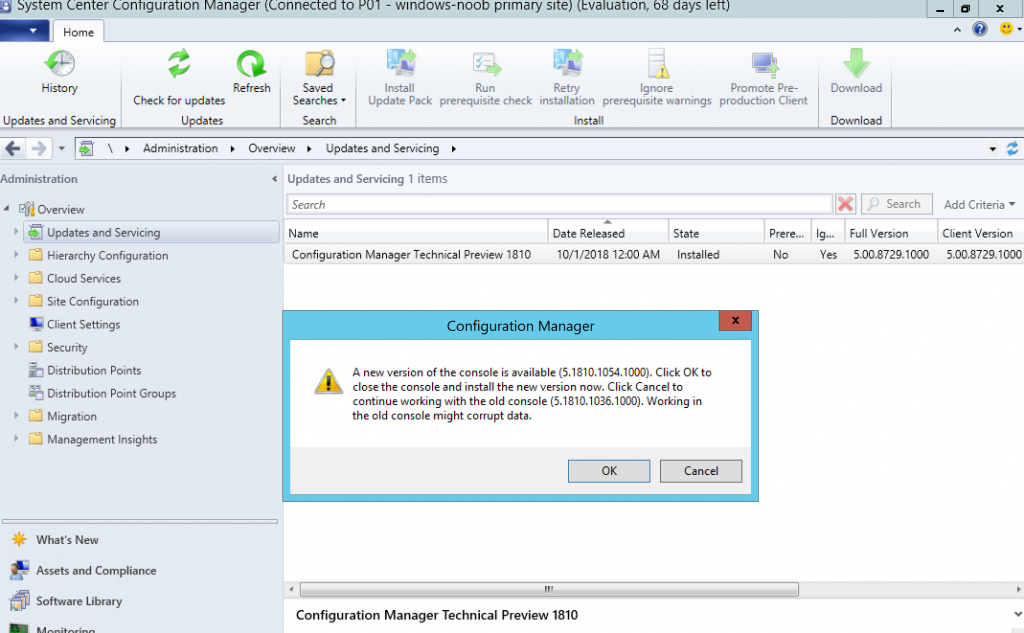1024x633 pixels.
Task: Click the 'Installed' state cell
Action: pos(698,255)
